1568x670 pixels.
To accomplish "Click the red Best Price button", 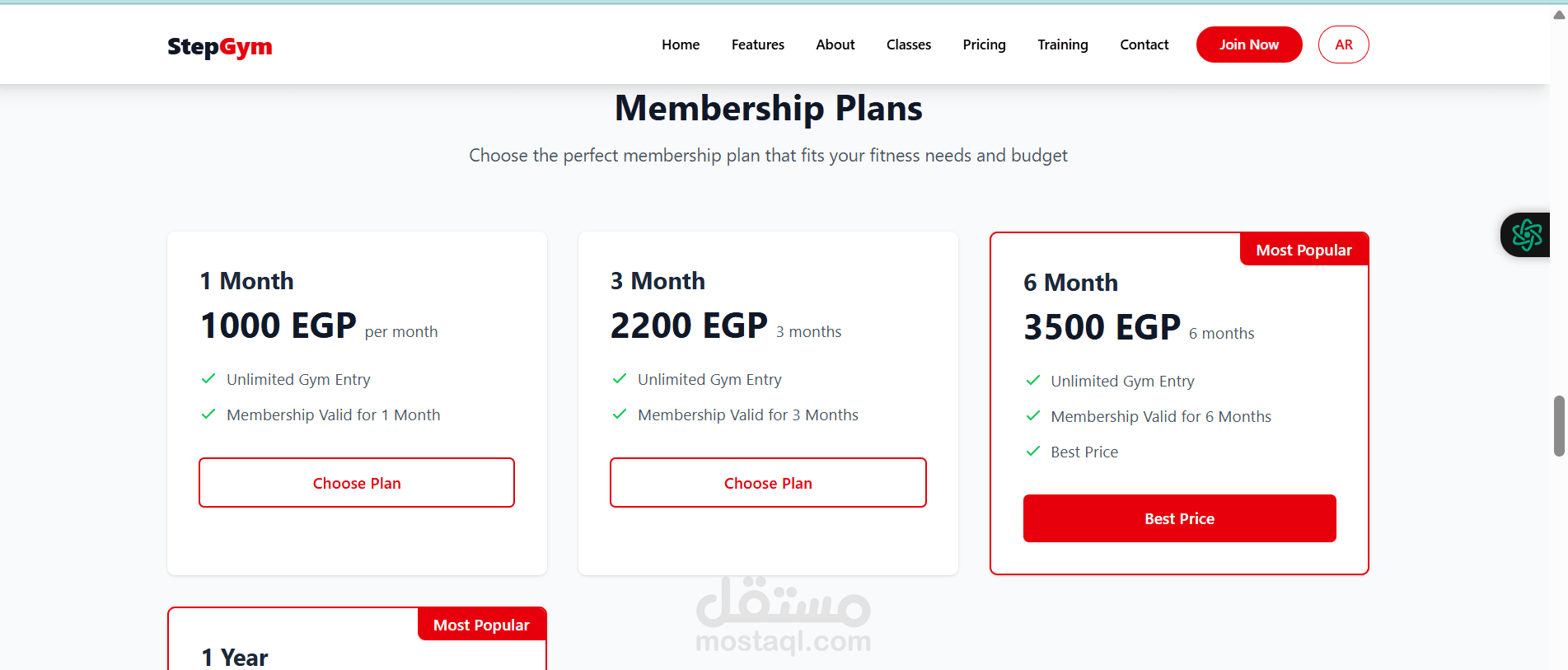I will coord(1179,518).
